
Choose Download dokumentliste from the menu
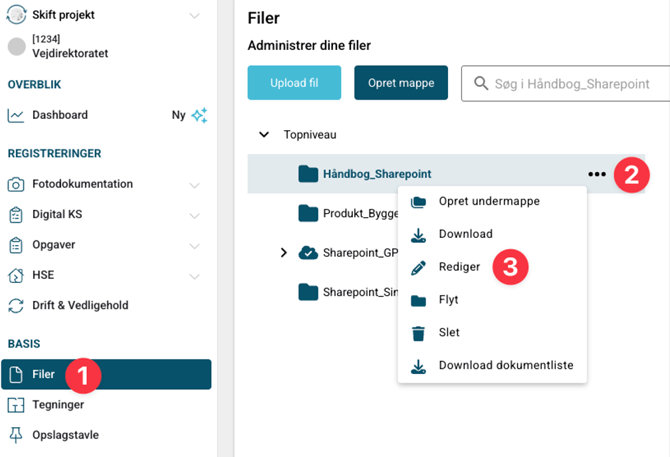point(505,365)
